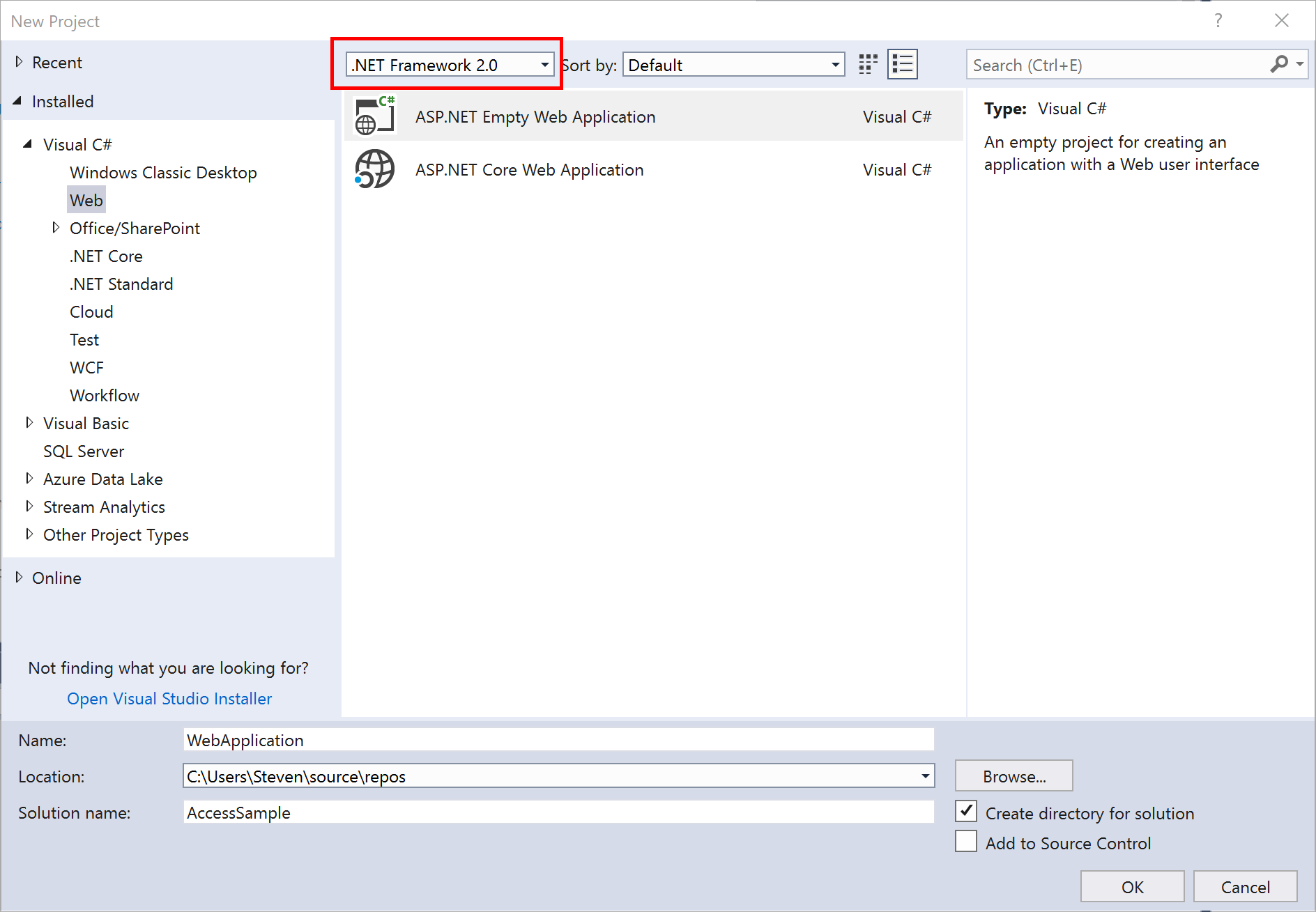The width and height of the screenshot is (1316, 912).
Task: Select the Workflow category
Action: (x=105, y=395)
